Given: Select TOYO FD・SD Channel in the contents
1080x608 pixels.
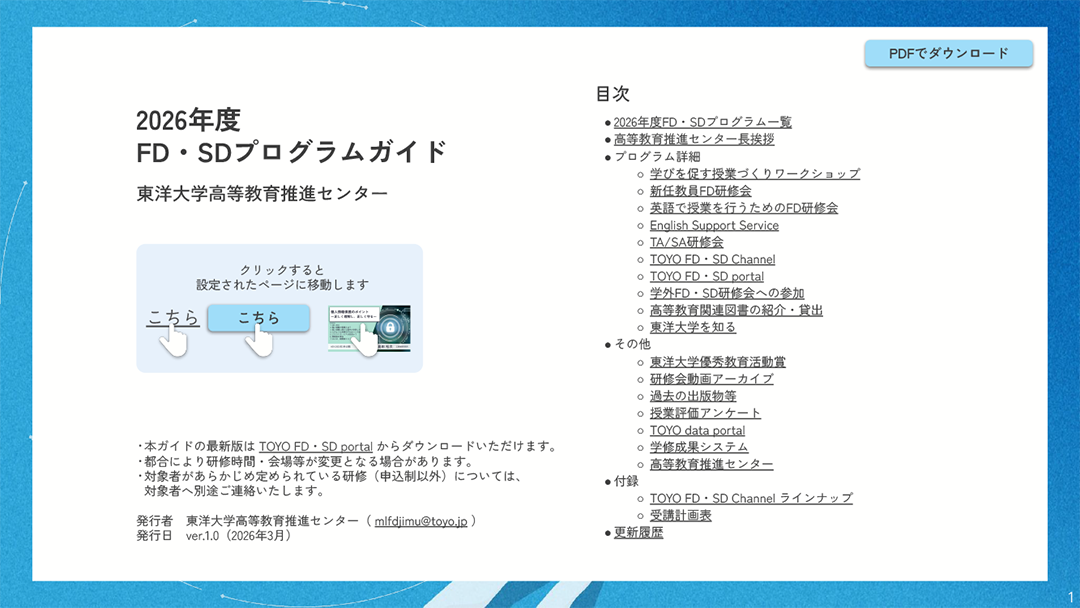Looking at the screenshot, I should pos(713,259).
